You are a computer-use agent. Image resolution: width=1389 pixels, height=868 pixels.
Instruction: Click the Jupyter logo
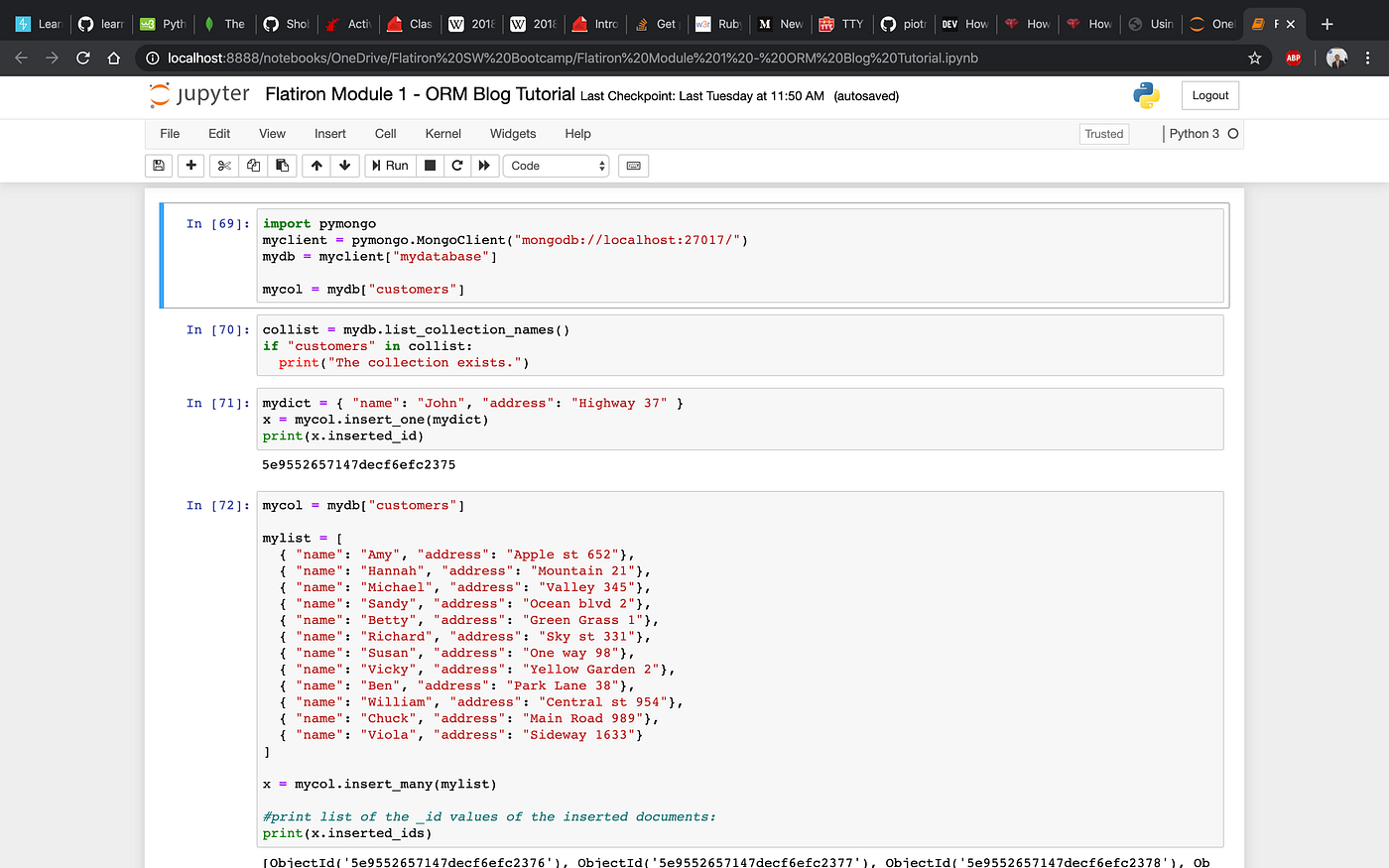pyautogui.click(x=198, y=95)
